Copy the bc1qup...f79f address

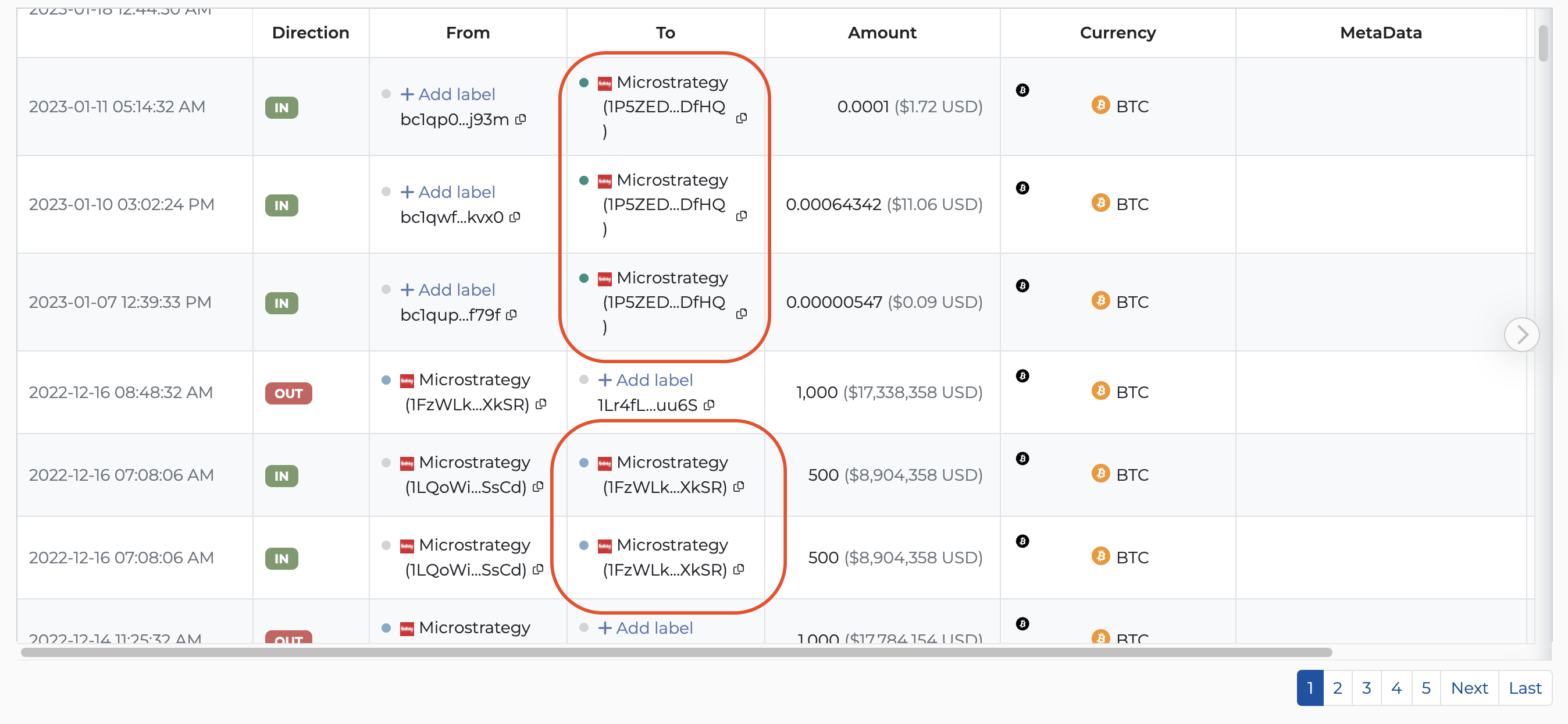click(511, 315)
